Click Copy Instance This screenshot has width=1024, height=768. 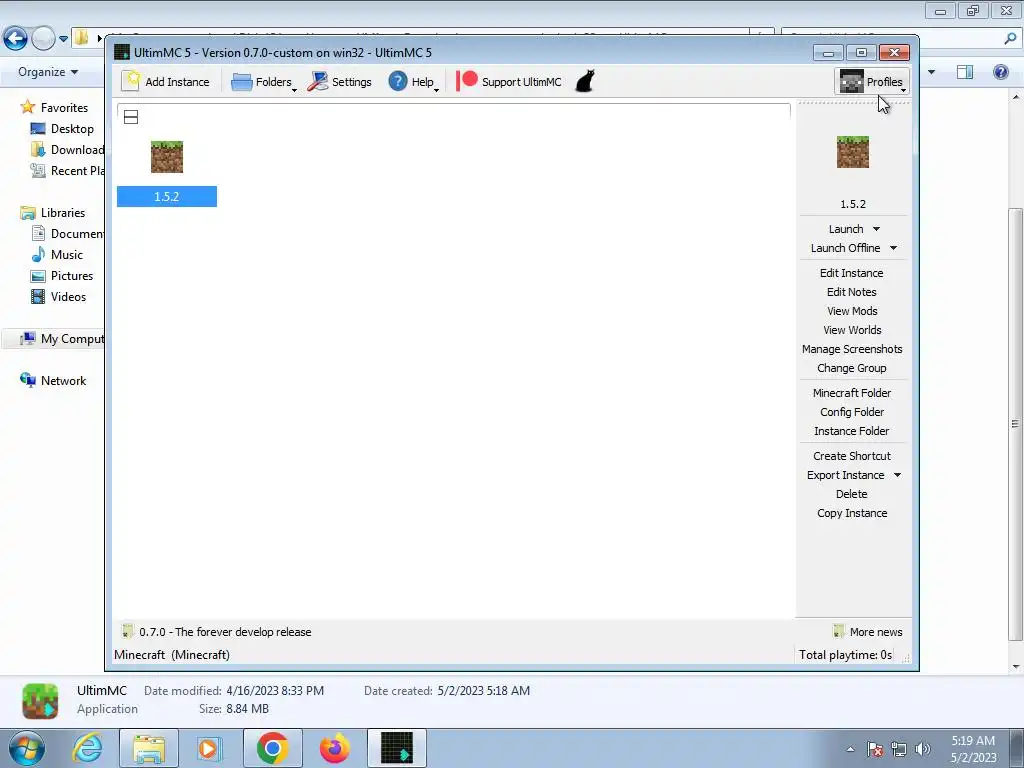pos(852,513)
